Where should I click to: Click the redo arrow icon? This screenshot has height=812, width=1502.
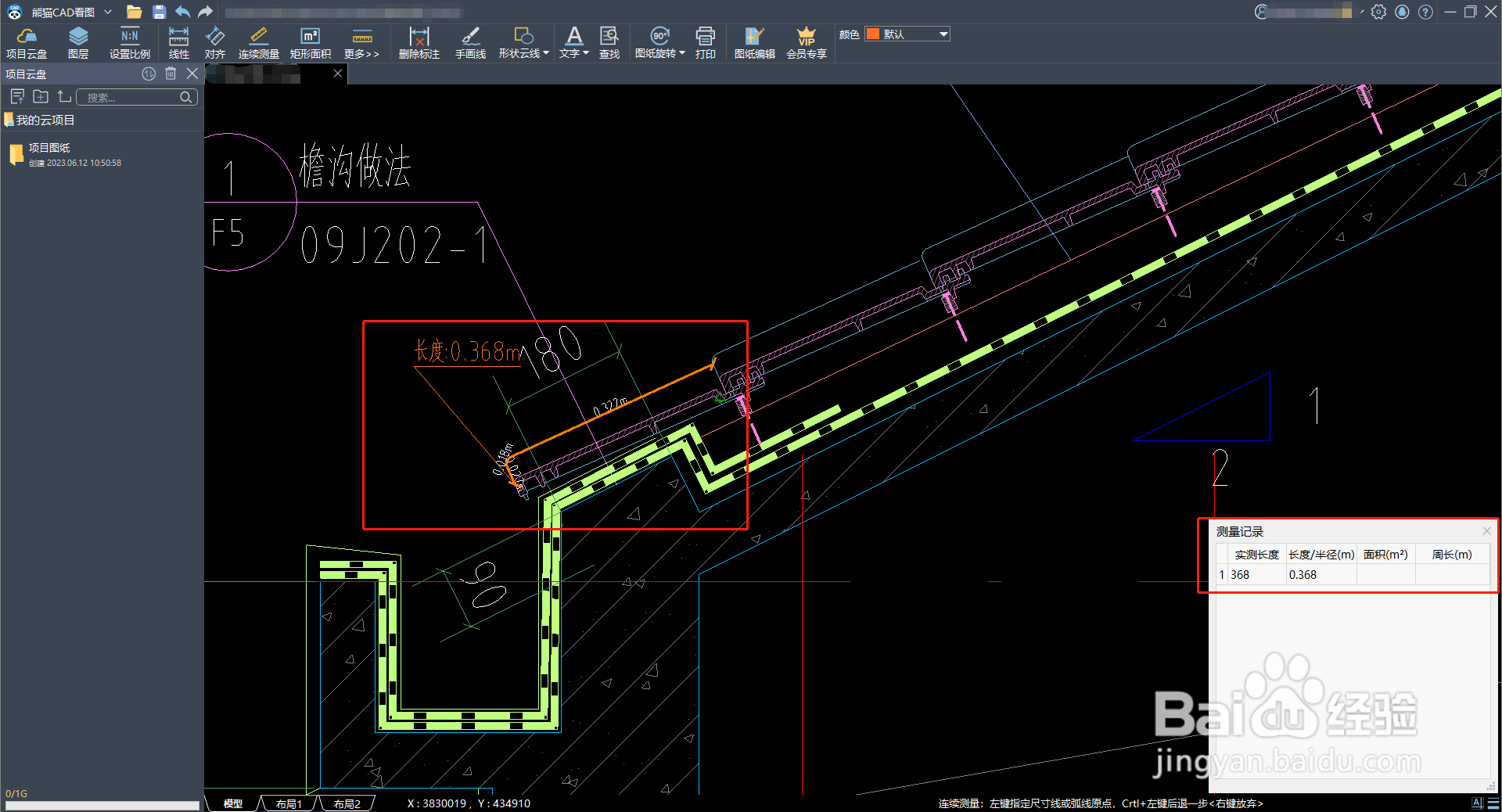[x=205, y=12]
